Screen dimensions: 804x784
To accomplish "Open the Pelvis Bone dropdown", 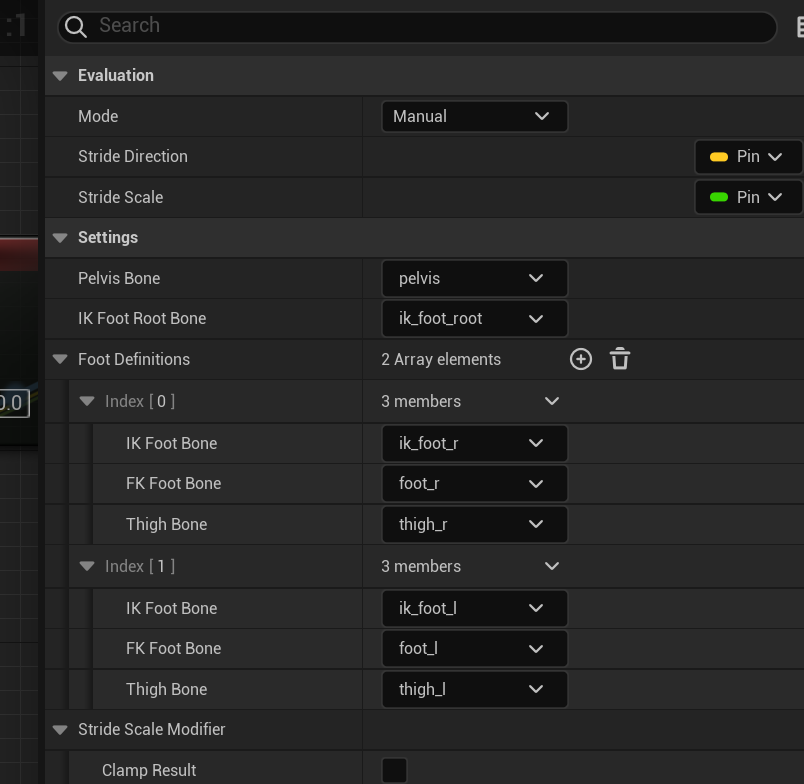I will tap(474, 278).
